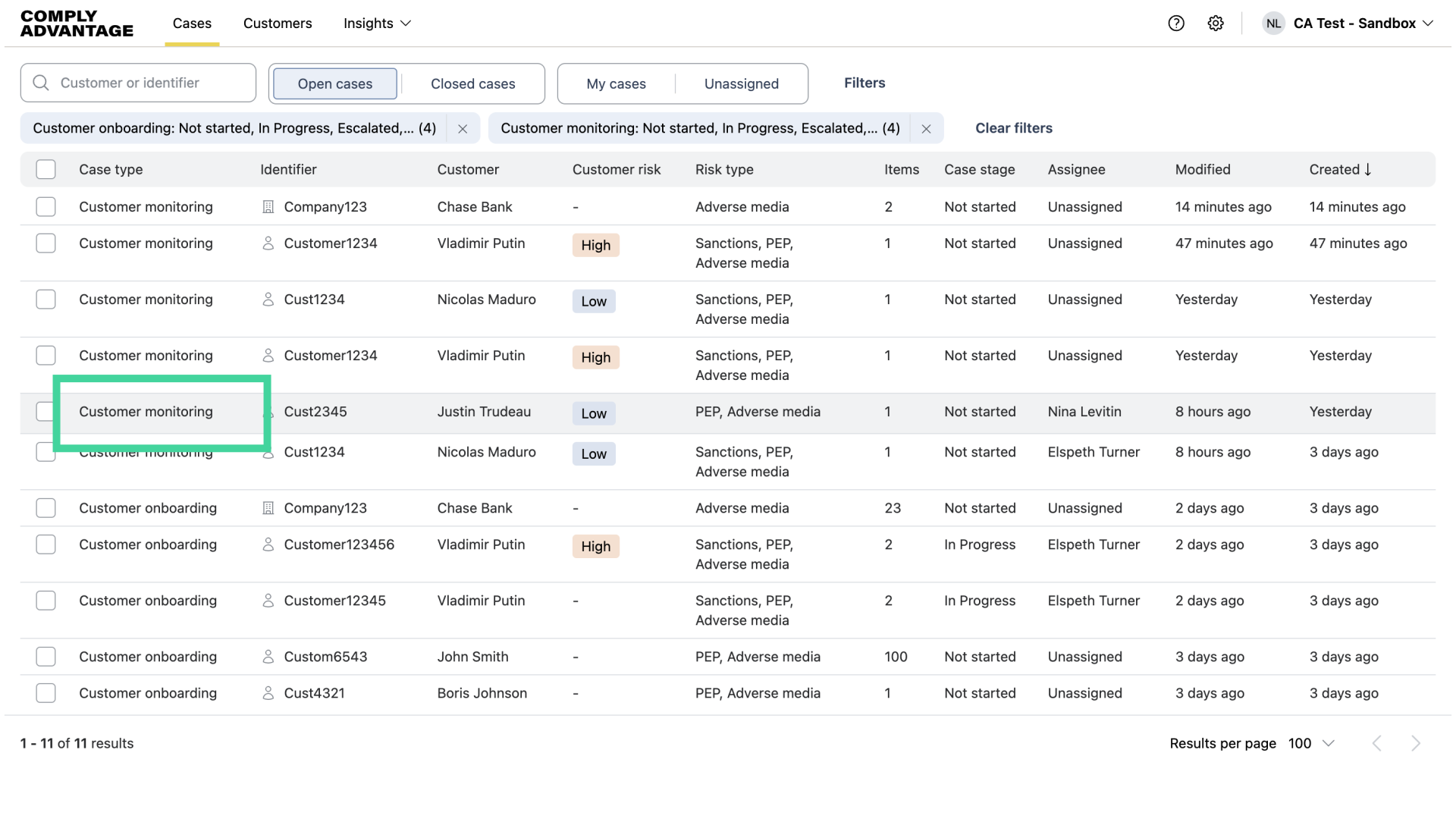Sort by the Created column arrow
This screenshot has width=1456, height=819.
pos(1368,170)
